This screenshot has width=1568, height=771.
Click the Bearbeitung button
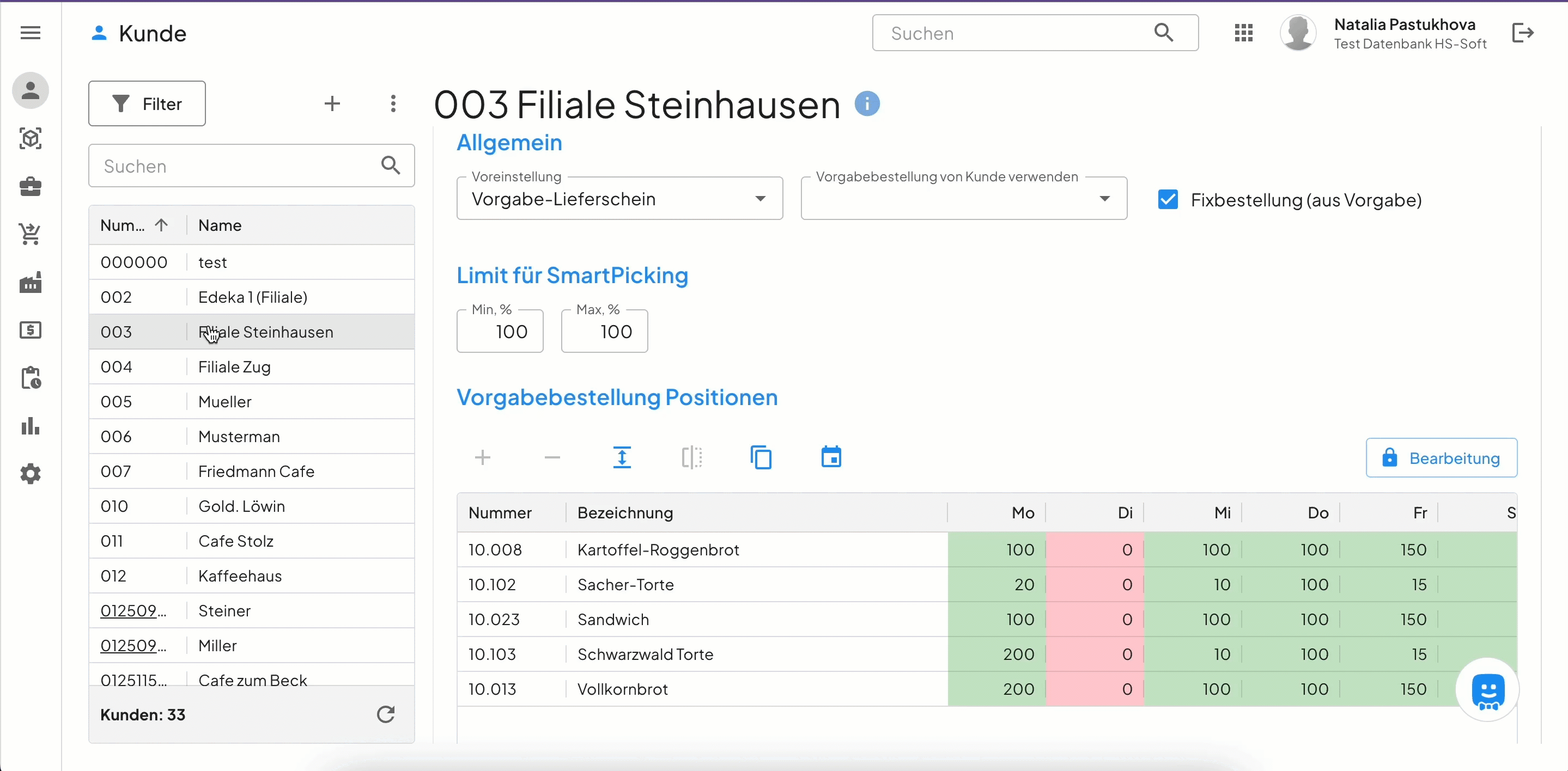coord(1442,457)
